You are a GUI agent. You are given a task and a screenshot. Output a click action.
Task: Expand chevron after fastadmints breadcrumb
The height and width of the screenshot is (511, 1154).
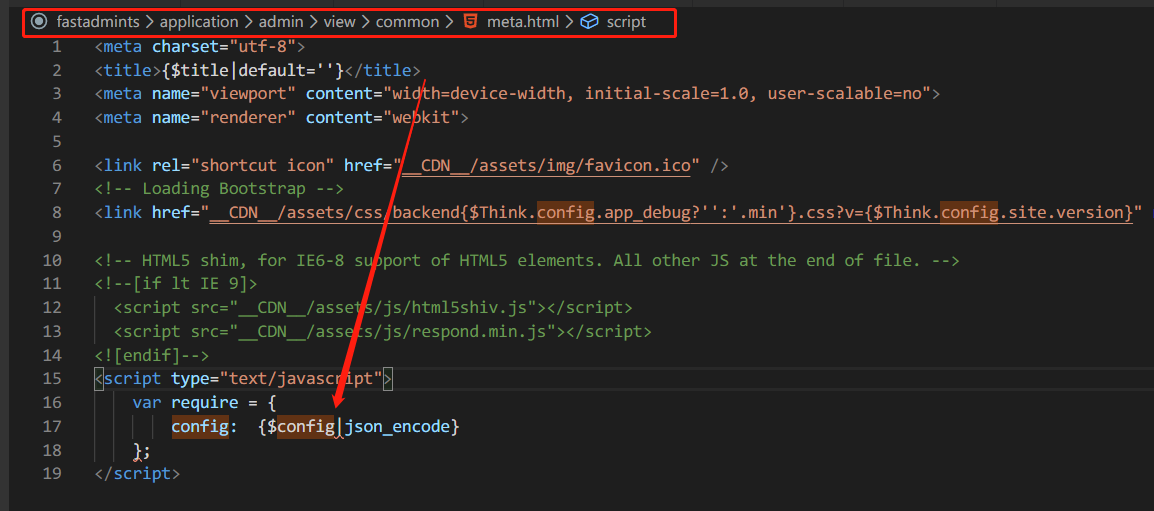(x=147, y=22)
